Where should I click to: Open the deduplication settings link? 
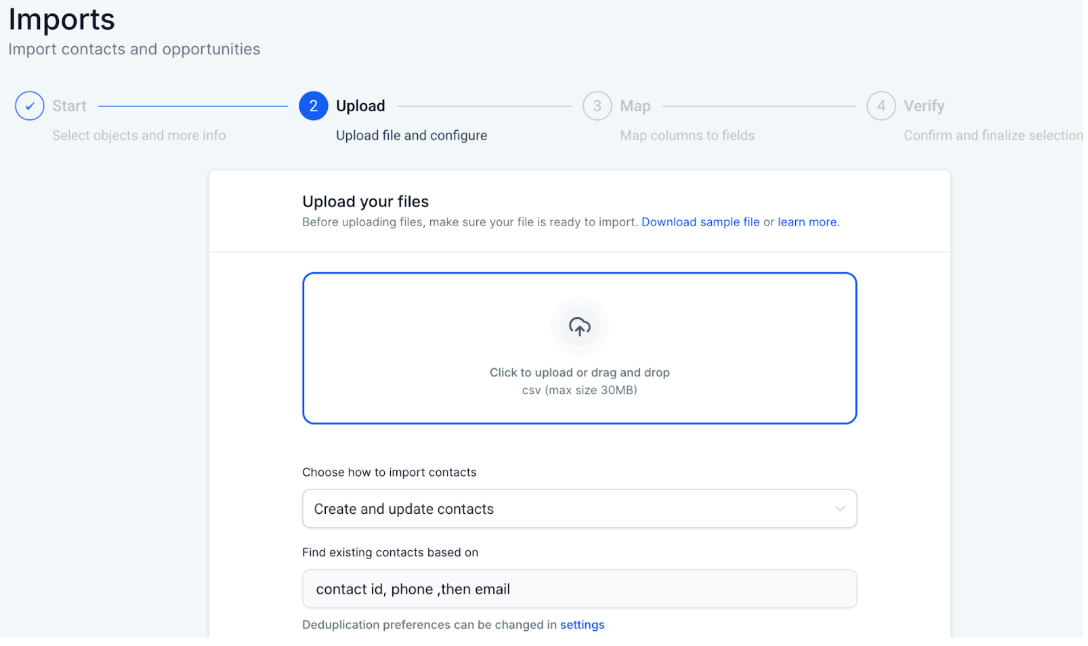pyautogui.click(x=582, y=625)
